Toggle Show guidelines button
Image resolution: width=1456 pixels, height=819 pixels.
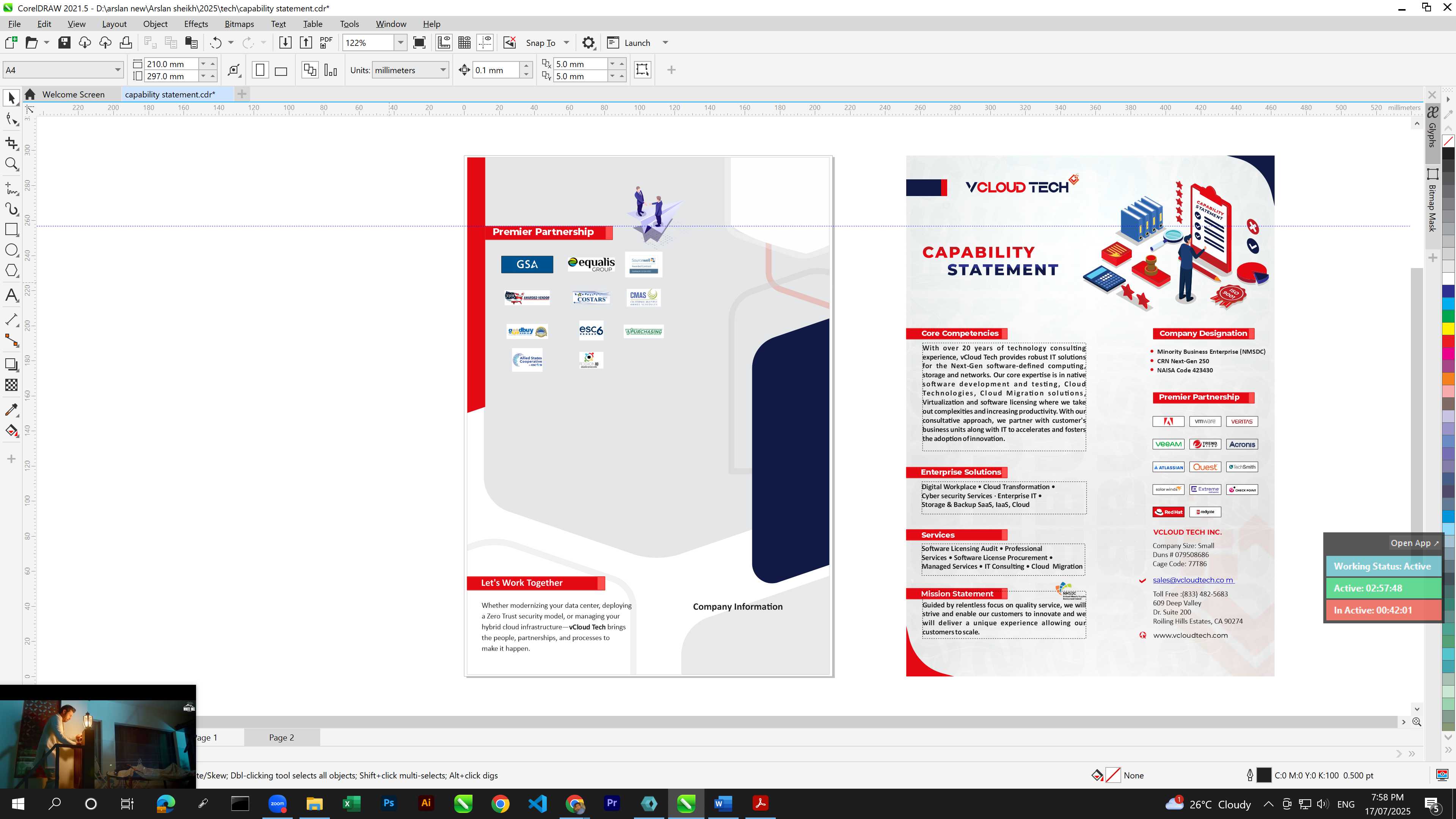click(x=485, y=42)
